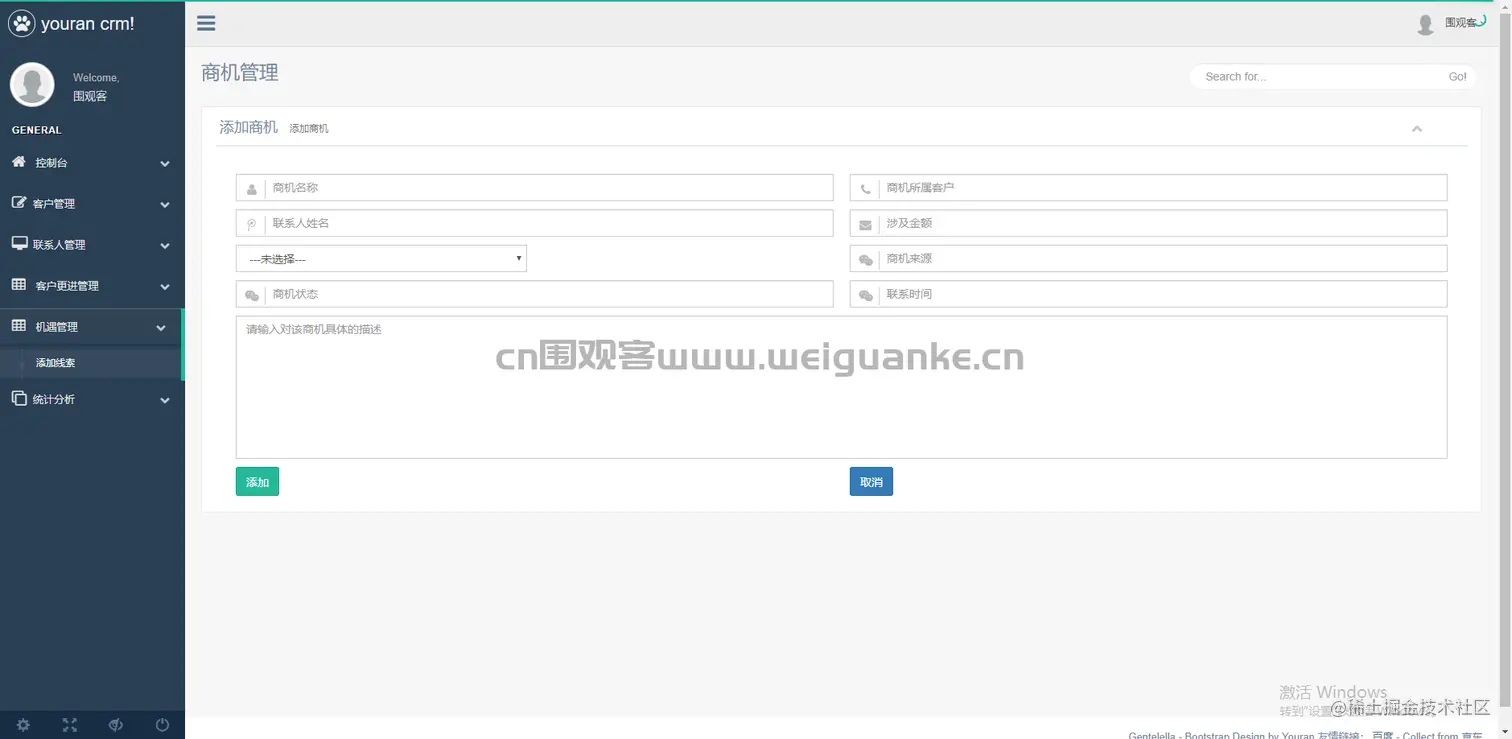Expand the 控制台 menu chevron
1512x739 pixels.
[165, 164]
